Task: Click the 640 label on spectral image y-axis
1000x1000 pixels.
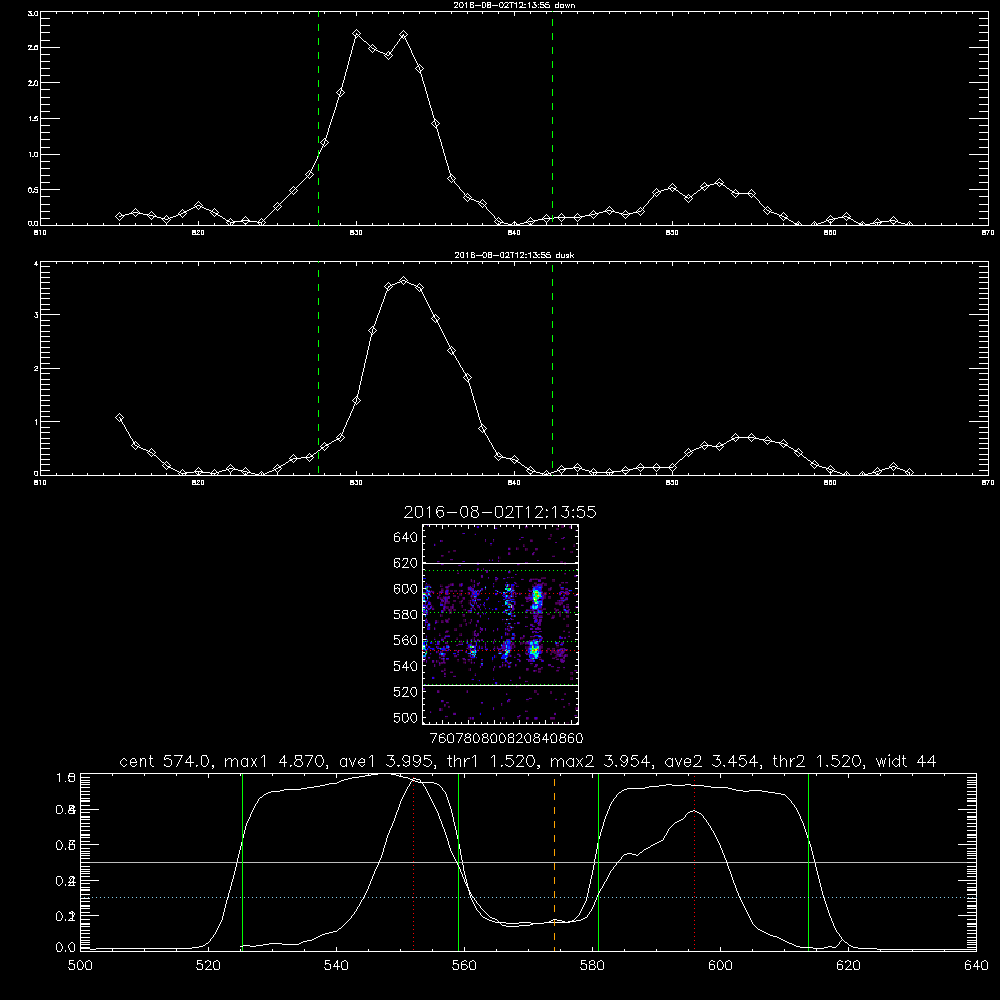Action: click(x=406, y=538)
